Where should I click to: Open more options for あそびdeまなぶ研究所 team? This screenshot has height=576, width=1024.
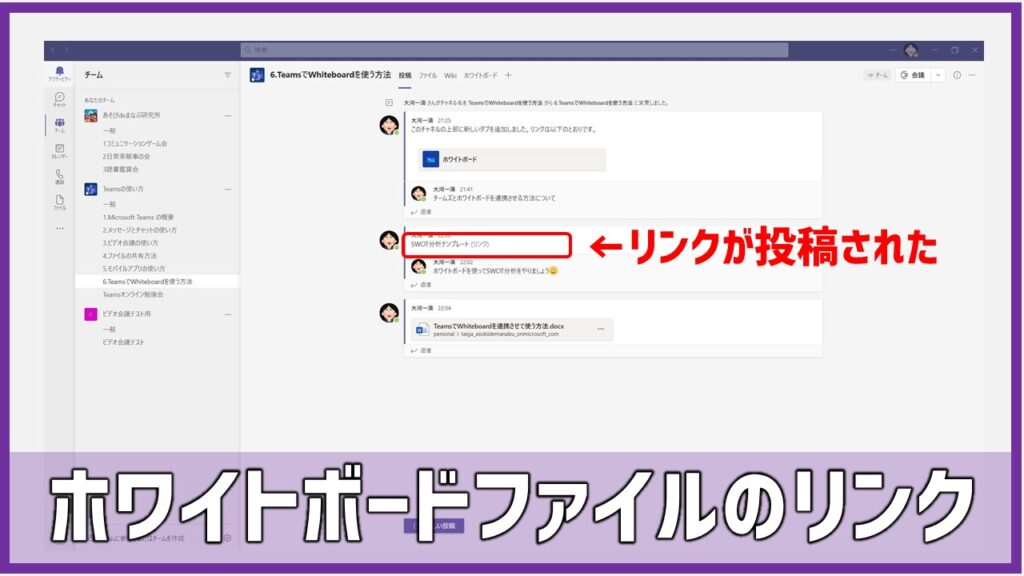point(227,116)
